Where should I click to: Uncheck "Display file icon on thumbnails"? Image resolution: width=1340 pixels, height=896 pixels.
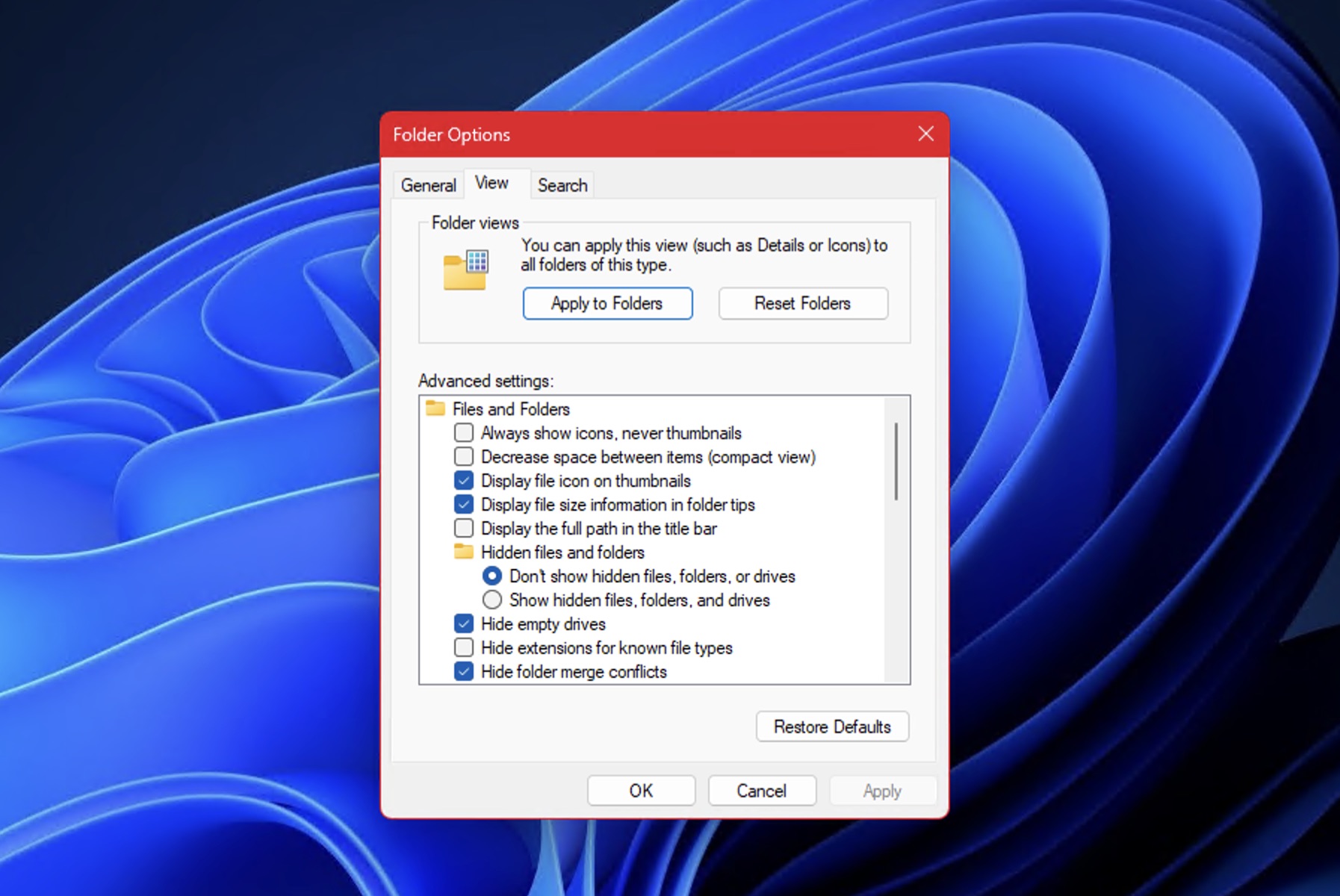click(x=464, y=480)
